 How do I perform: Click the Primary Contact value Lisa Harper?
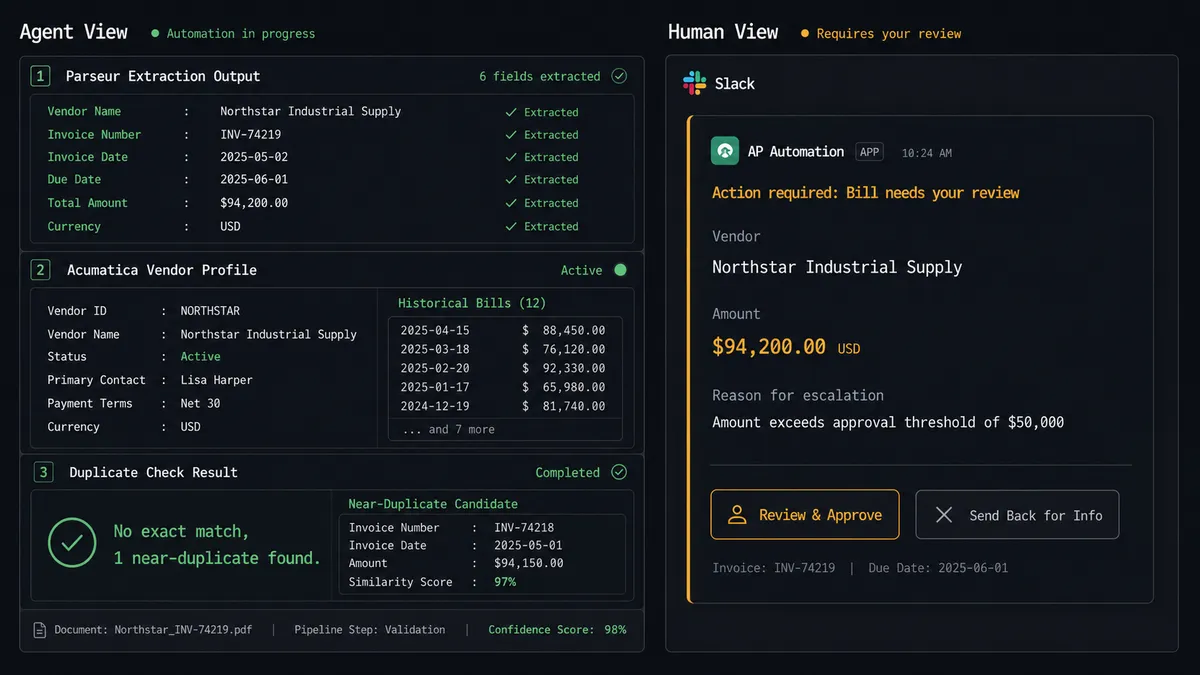click(x=216, y=380)
